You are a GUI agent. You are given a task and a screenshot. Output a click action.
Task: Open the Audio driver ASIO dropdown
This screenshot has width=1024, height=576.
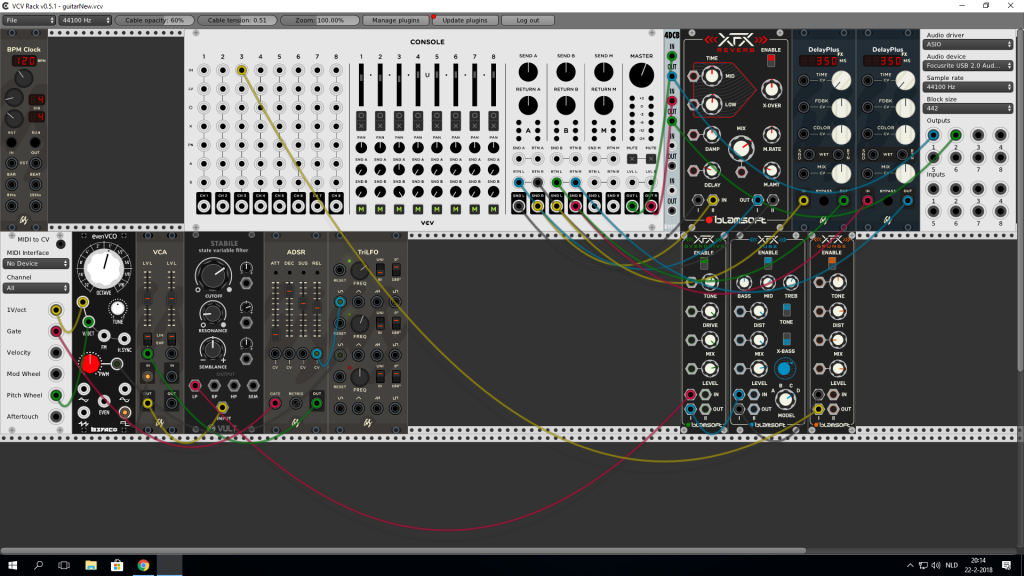[x=968, y=44]
